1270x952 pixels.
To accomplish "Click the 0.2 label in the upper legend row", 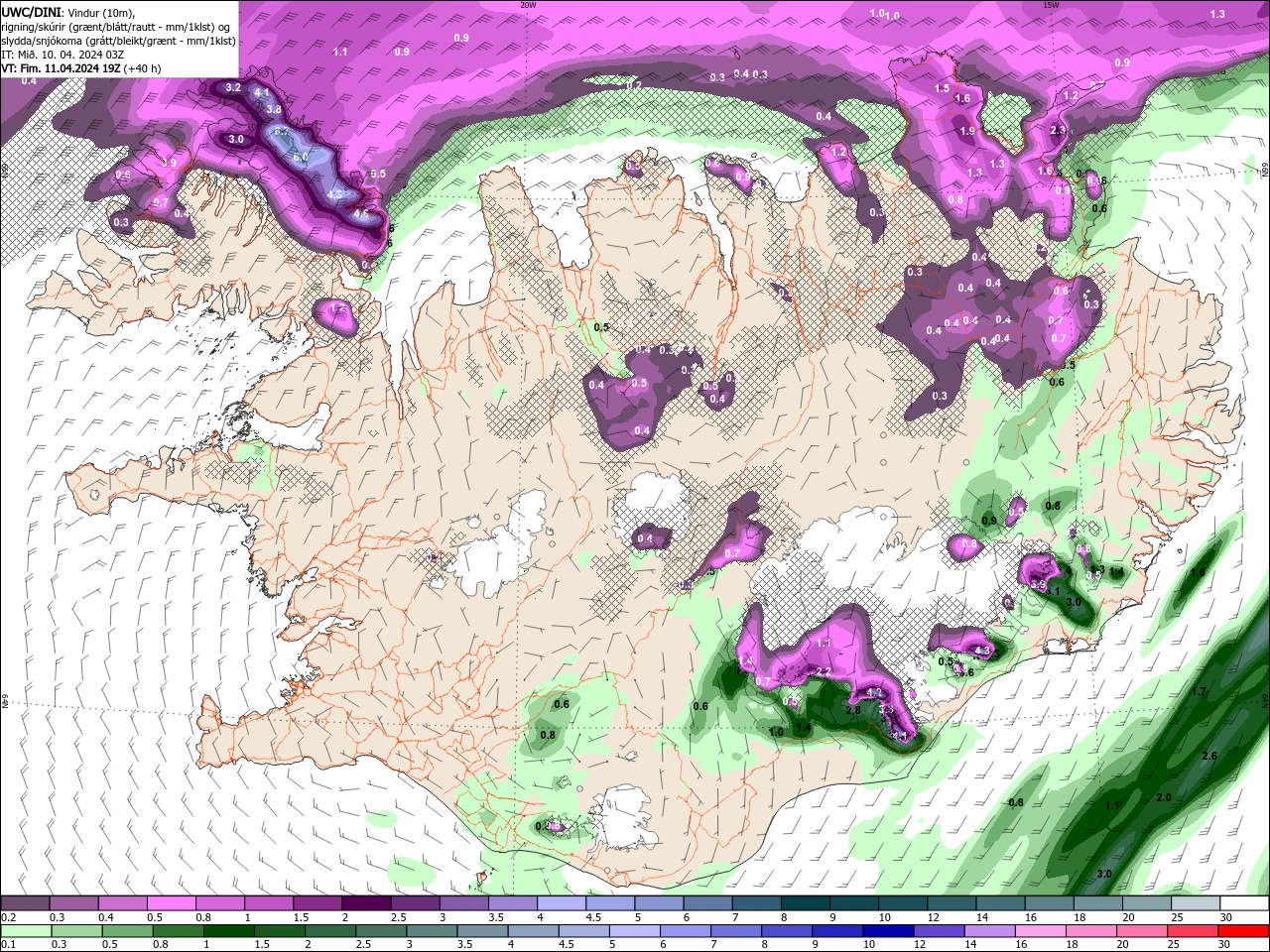I will point(8,917).
